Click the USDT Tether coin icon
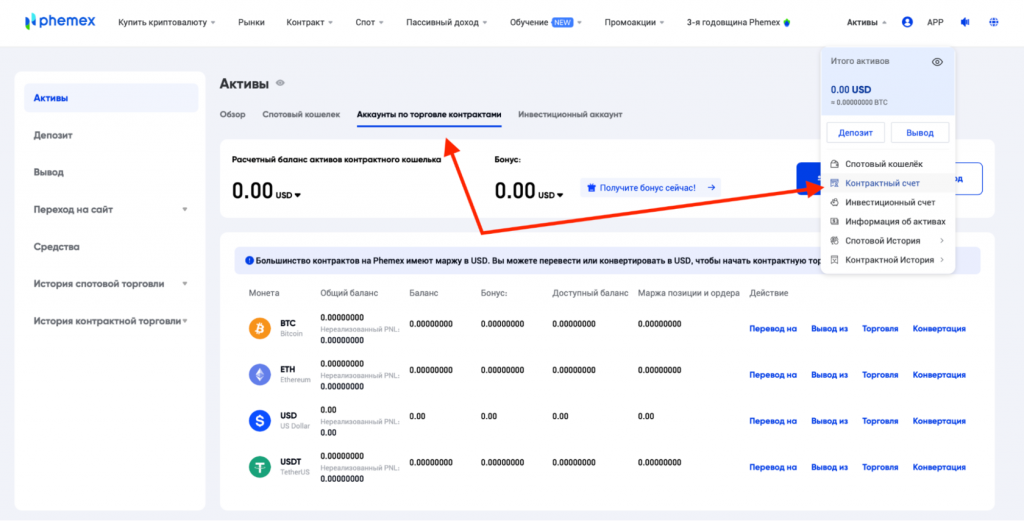1024x521 pixels. (260, 467)
